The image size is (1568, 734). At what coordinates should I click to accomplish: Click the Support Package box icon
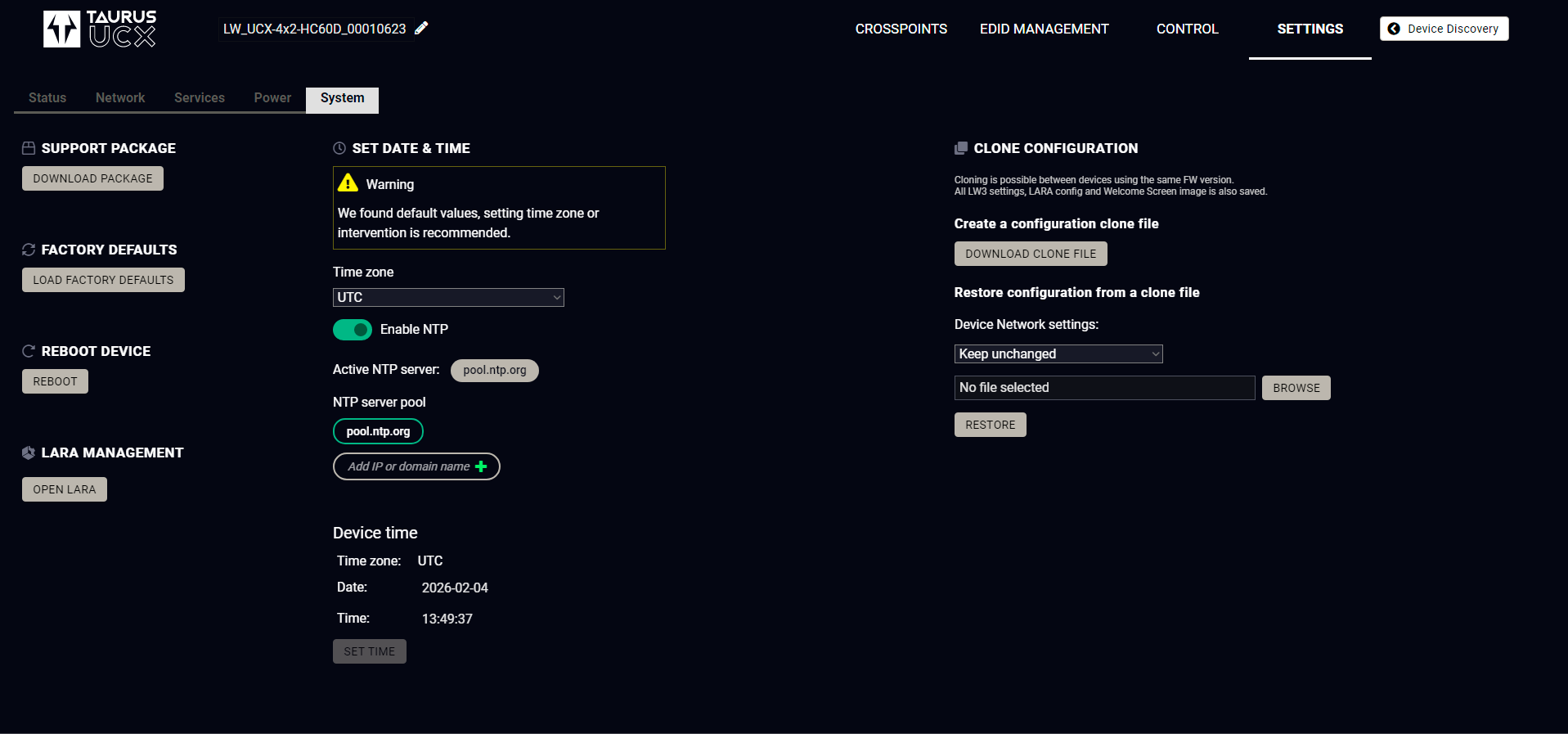(x=29, y=148)
